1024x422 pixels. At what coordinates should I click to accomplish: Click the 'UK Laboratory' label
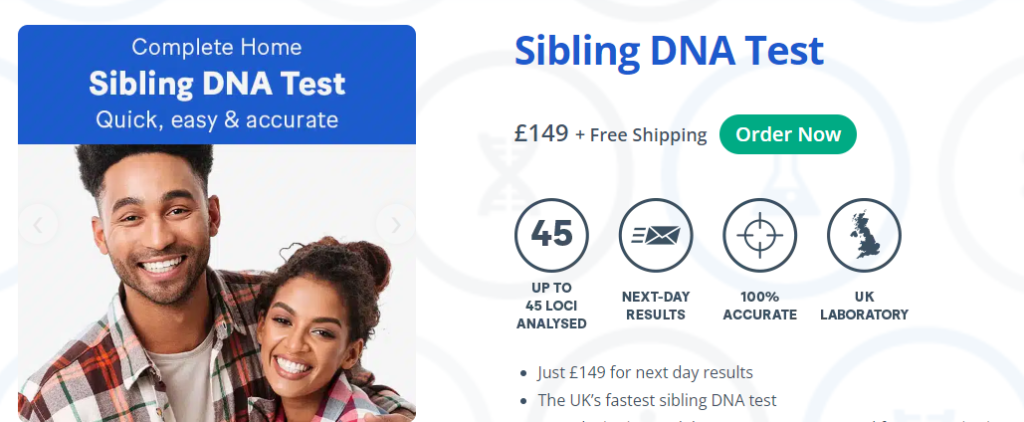[864, 305]
